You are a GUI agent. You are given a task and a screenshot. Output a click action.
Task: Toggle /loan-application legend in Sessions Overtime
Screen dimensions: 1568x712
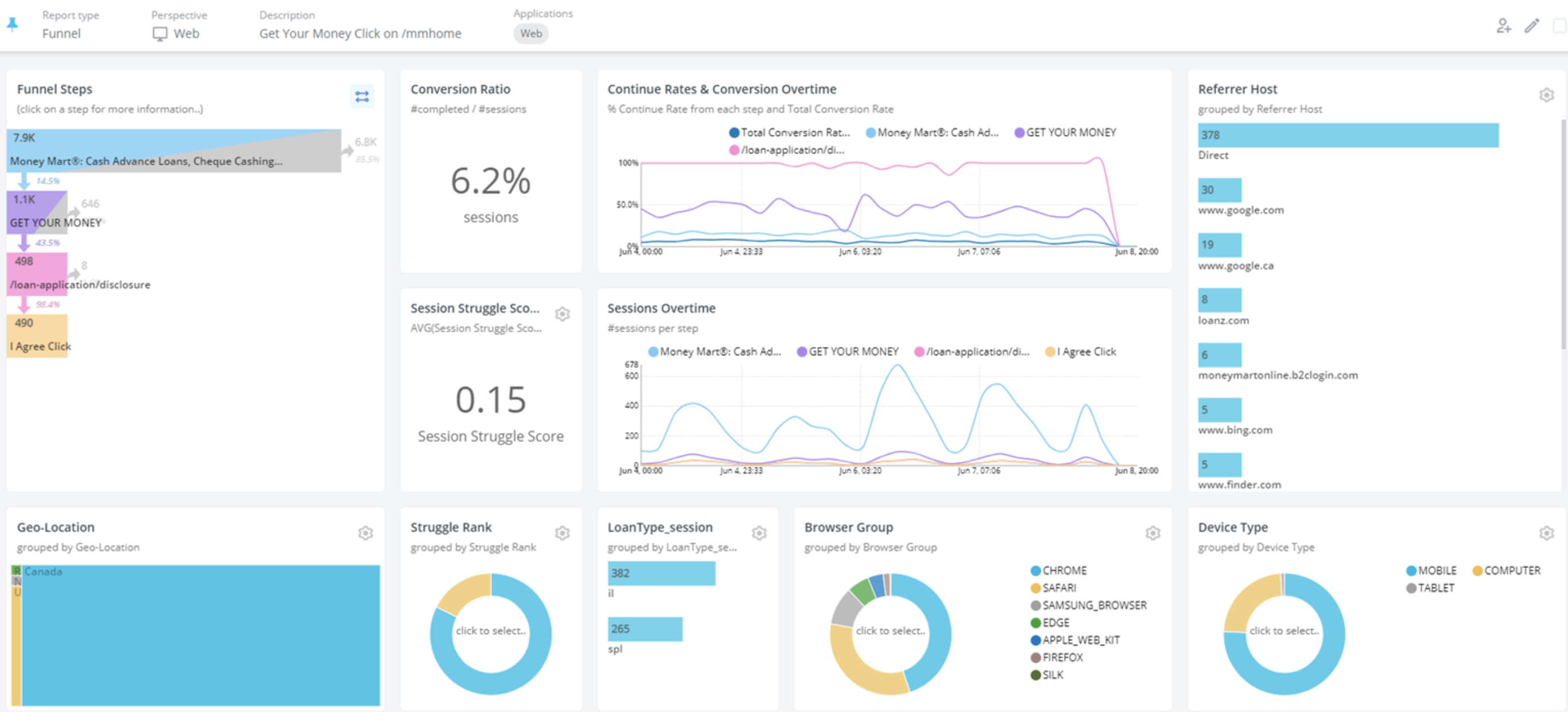(972, 351)
